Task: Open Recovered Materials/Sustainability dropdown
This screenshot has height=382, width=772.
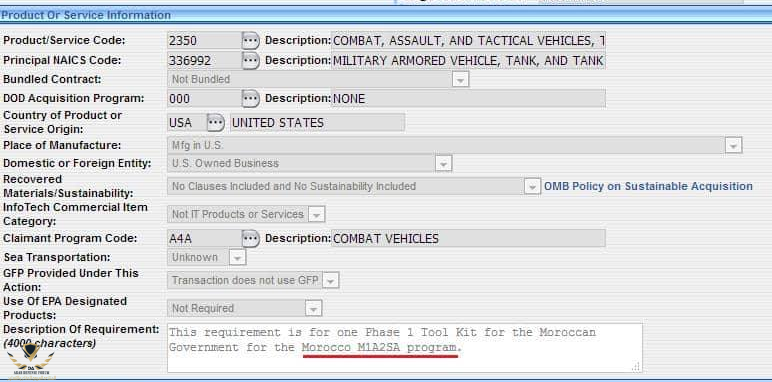Action: 532,187
